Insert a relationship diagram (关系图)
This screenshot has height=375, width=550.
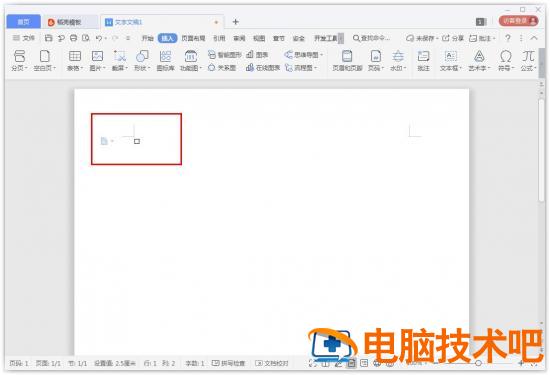[x=222, y=68]
